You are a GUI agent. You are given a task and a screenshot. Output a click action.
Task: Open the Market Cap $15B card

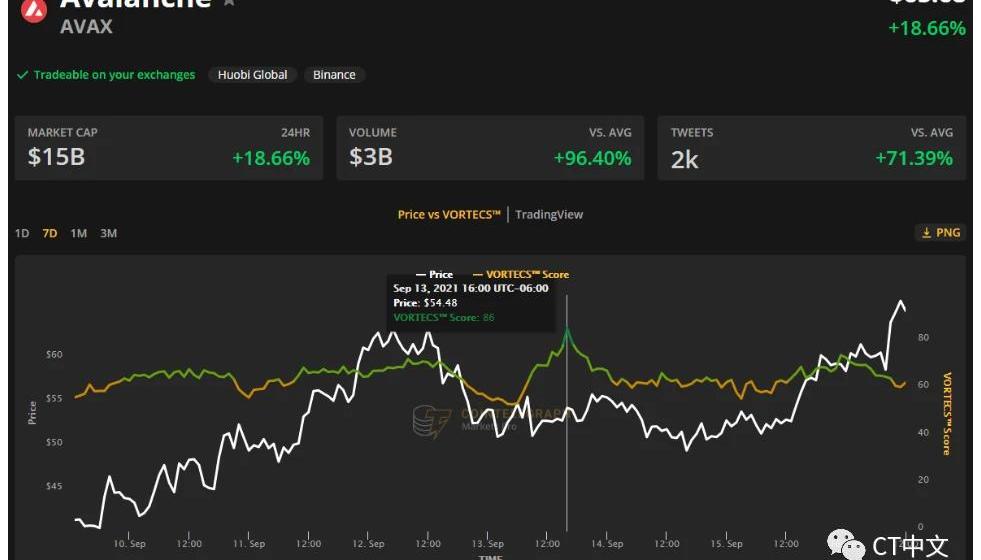tap(168, 148)
